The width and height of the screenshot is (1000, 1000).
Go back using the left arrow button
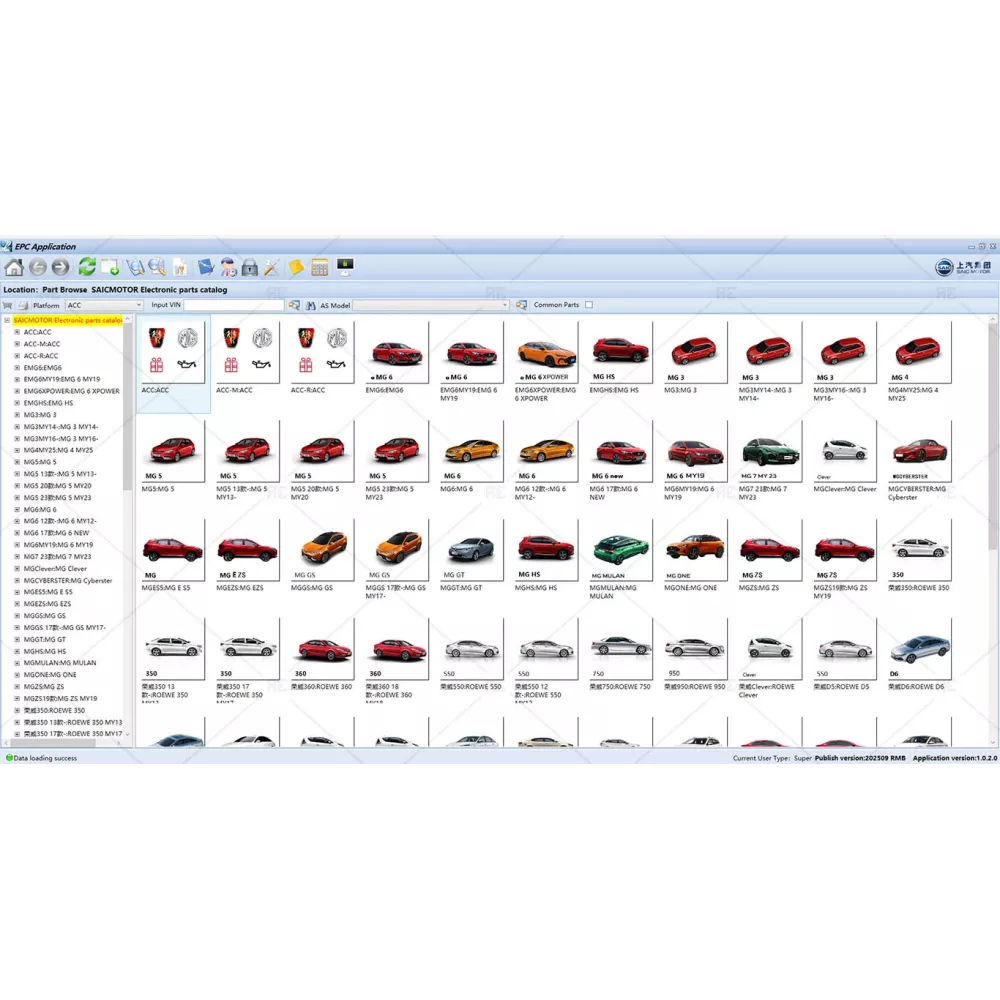click(x=38, y=267)
